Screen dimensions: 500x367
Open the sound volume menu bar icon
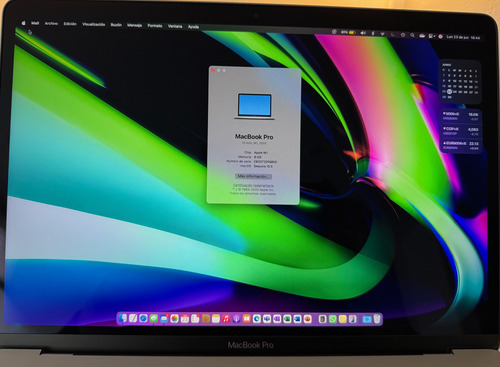pyautogui.click(x=363, y=33)
